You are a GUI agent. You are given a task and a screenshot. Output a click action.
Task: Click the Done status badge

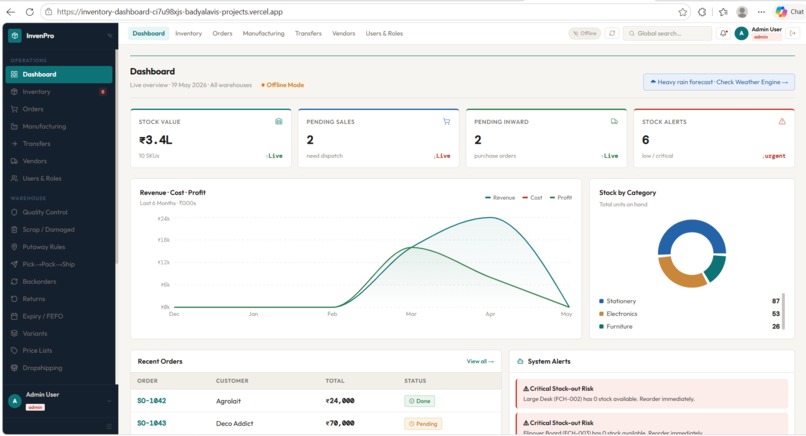click(419, 401)
